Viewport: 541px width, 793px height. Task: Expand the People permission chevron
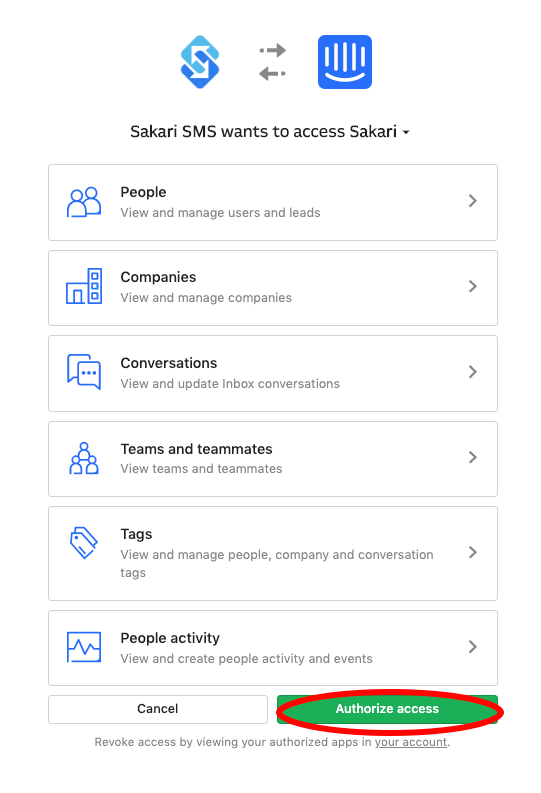click(x=473, y=201)
